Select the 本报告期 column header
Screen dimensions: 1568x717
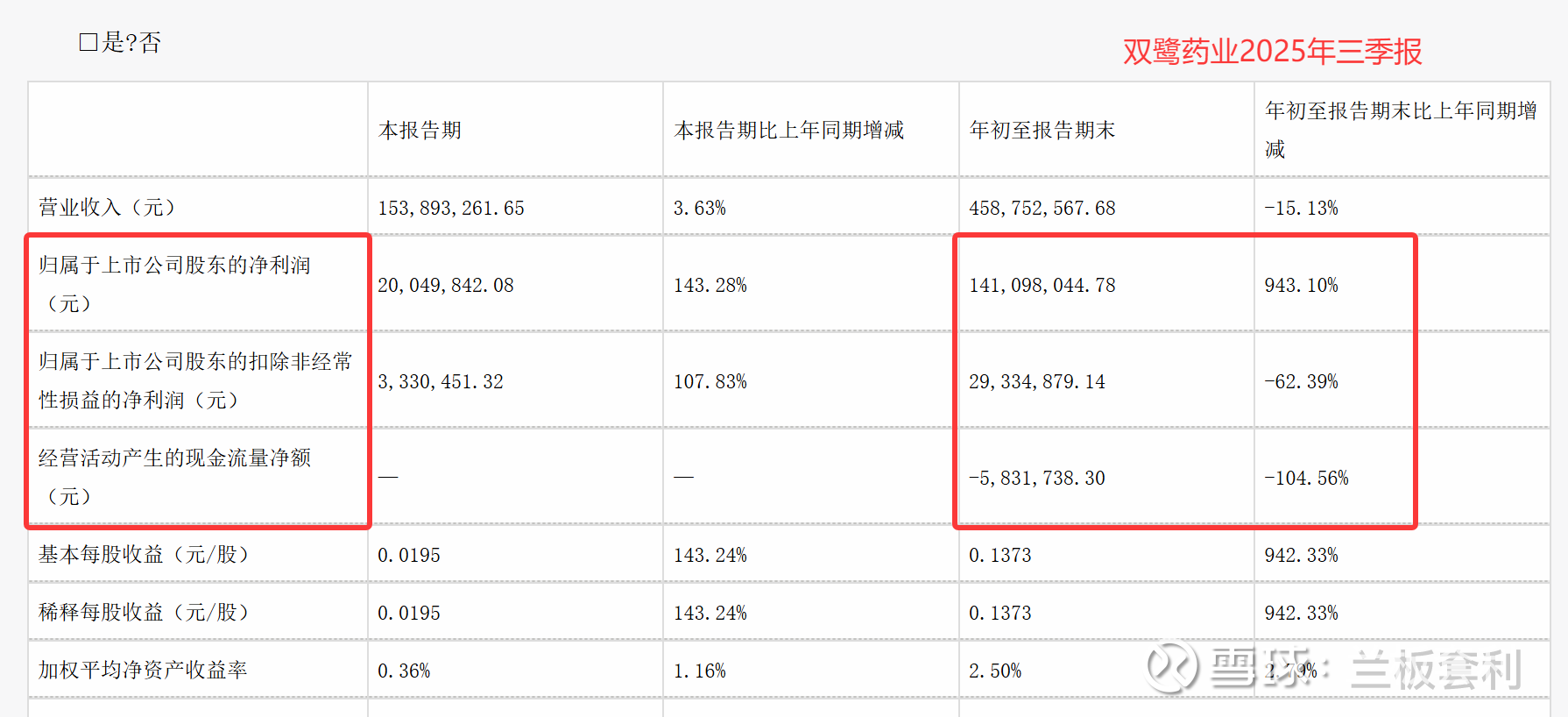pos(420,131)
